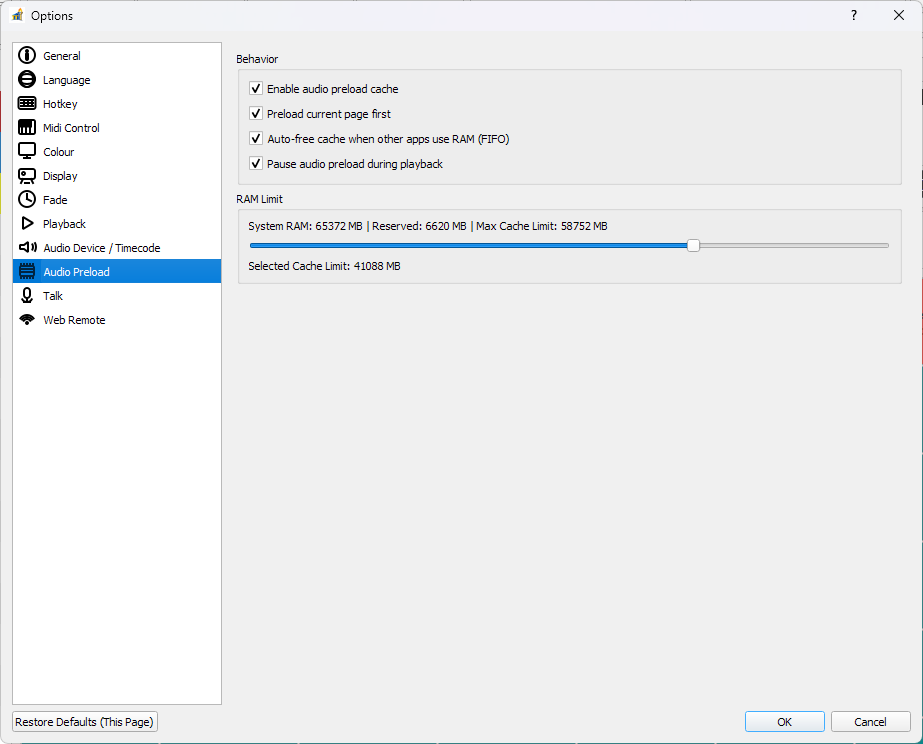Click the Talk microphone icon
The width and height of the screenshot is (923, 744).
pos(27,295)
